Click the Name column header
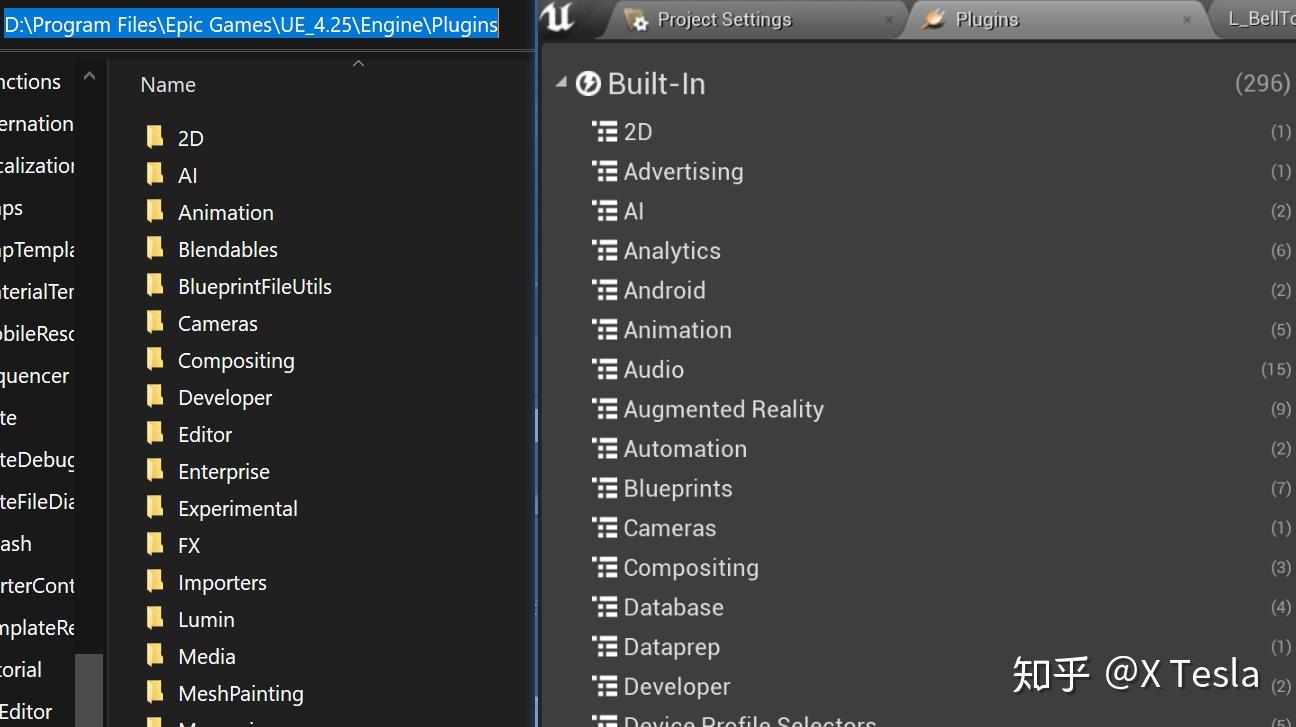Image resolution: width=1296 pixels, height=727 pixels. (168, 85)
